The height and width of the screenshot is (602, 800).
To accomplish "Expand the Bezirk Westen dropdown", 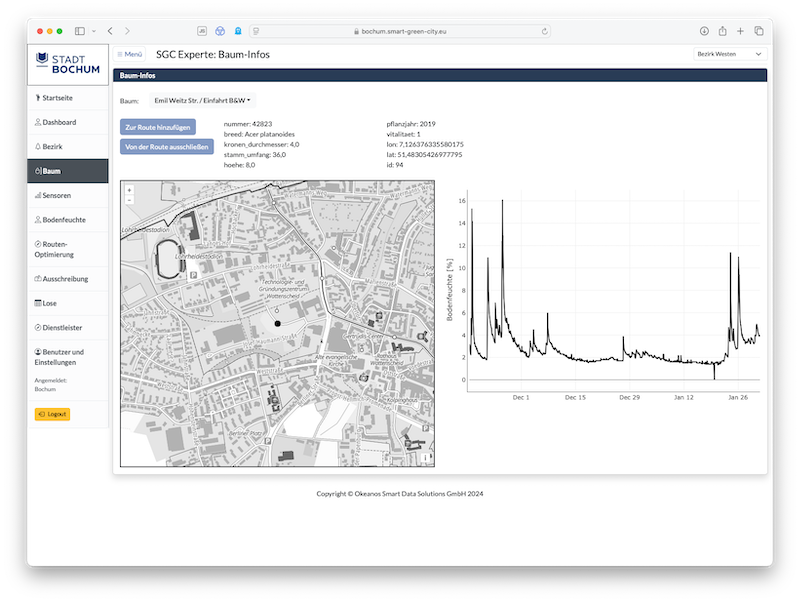I will [729, 54].
